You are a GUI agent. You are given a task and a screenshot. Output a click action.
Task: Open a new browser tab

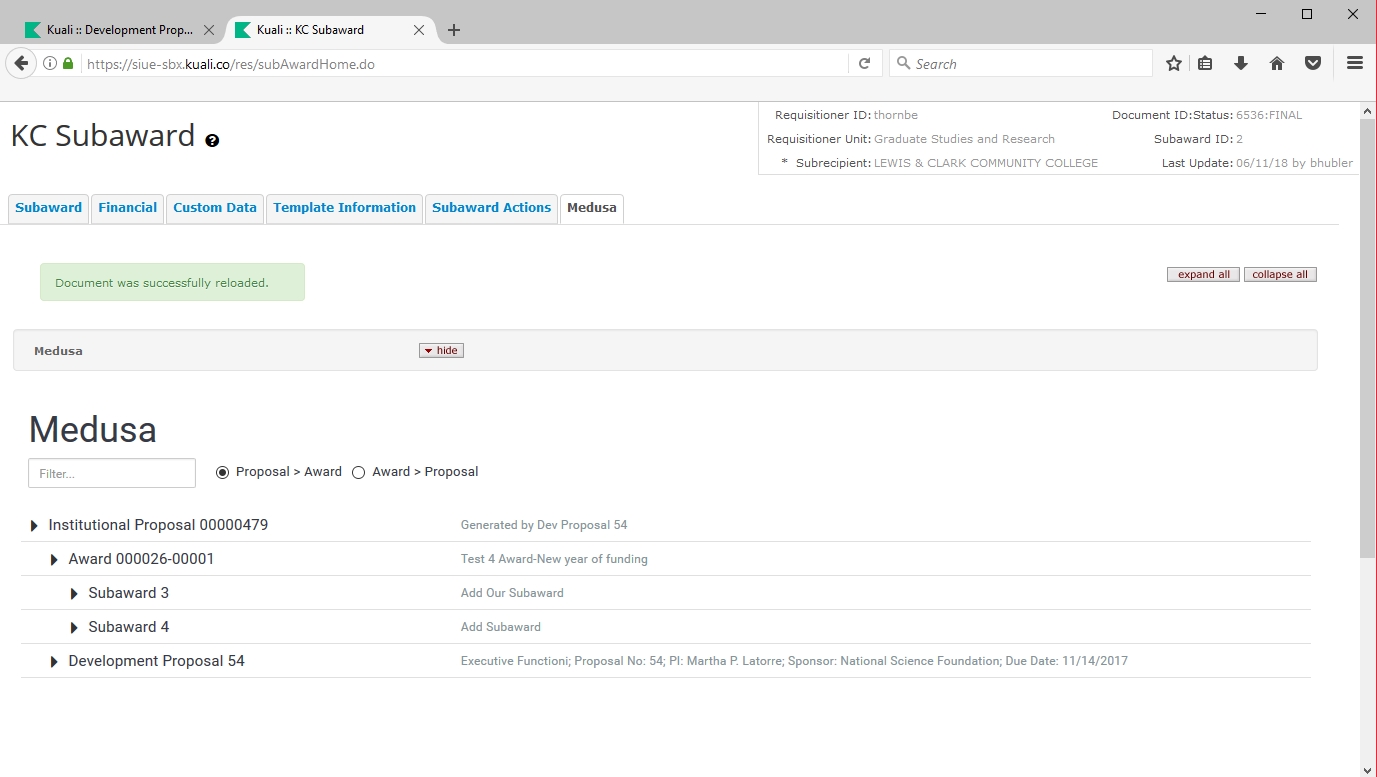pyautogui.click(x=454, y=30)
